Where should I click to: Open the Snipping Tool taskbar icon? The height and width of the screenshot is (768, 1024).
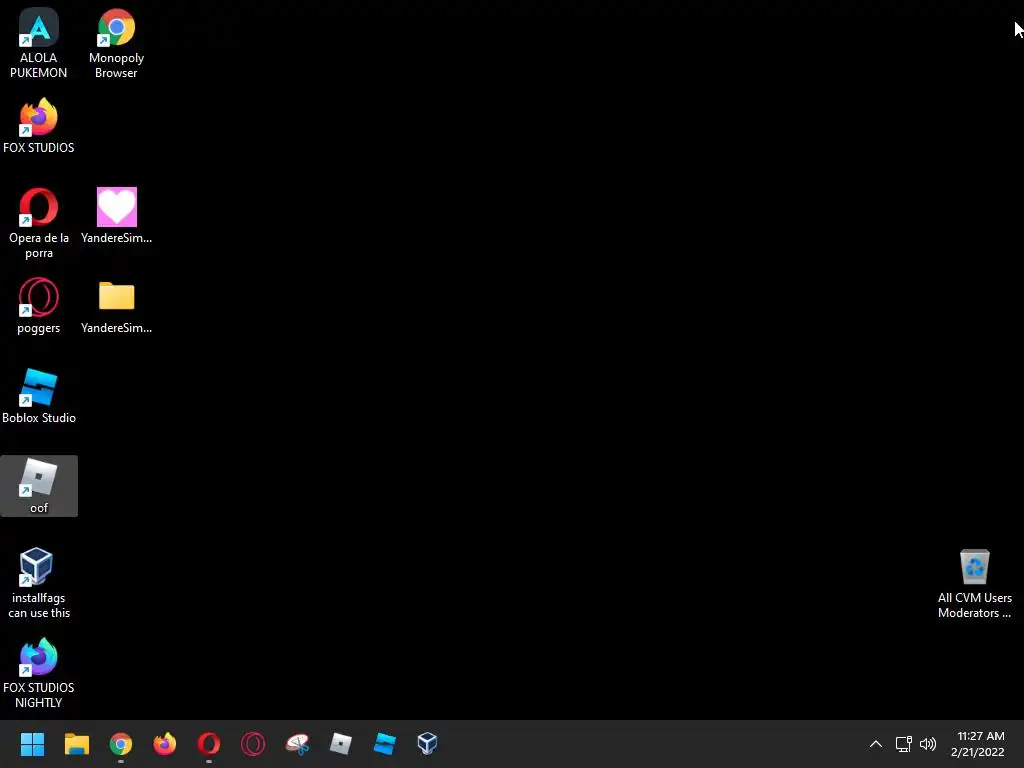(x=297, y=743)
